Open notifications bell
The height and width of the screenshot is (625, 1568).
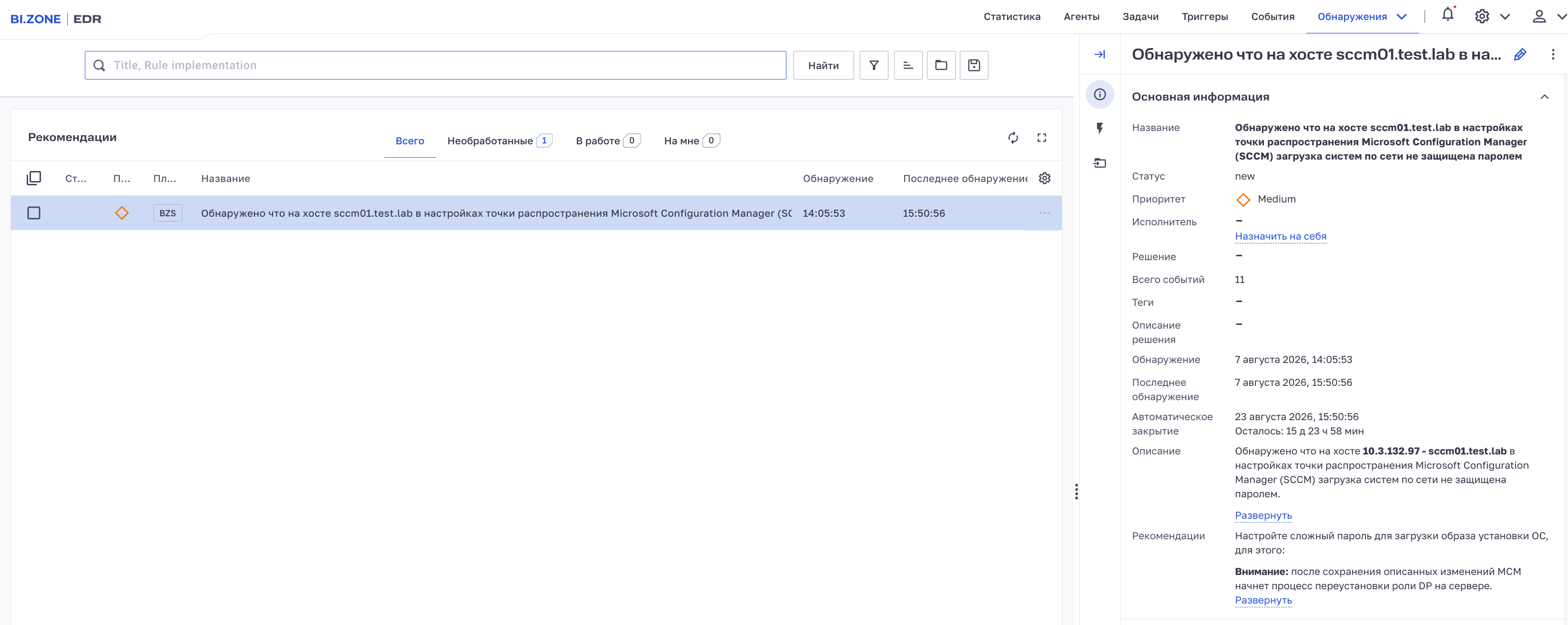pyautogui.click(x=1447, y=15)
